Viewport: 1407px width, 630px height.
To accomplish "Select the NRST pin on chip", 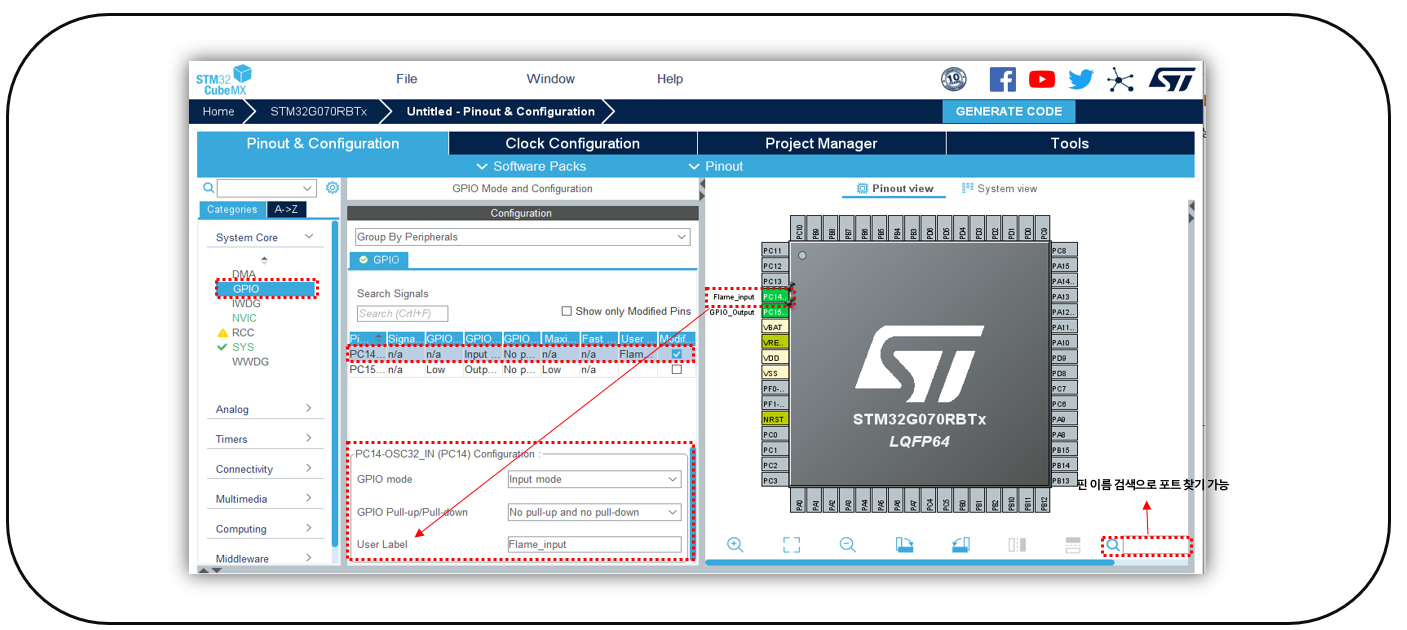I will pos(774,419).
